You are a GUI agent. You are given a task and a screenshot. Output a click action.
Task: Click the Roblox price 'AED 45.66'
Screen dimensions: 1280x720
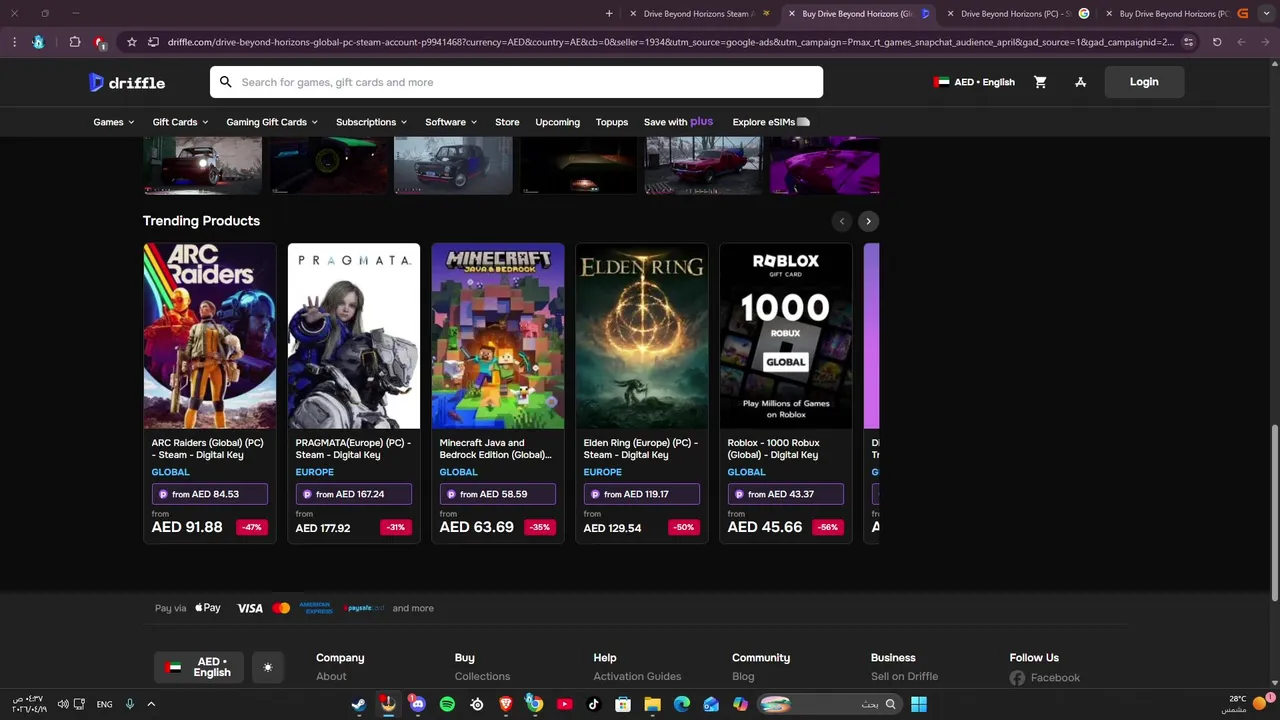[765, 527]
